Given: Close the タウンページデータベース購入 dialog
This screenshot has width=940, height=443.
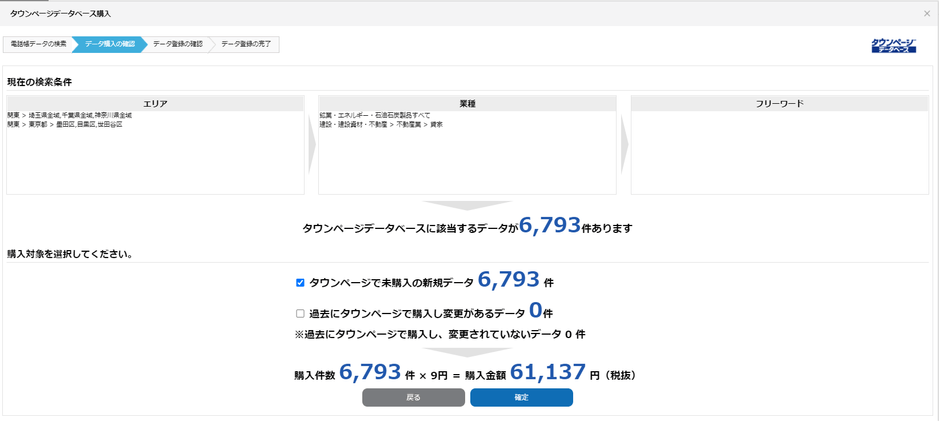Looking at the screenshot, I should pyautogui.click(x=927, y=13).
